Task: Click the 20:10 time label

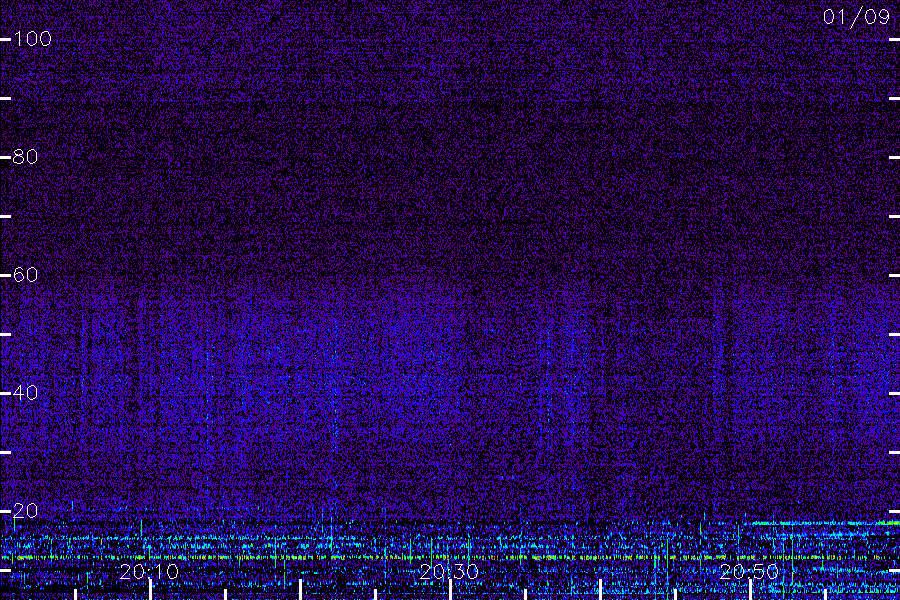Action: [149, 572]
